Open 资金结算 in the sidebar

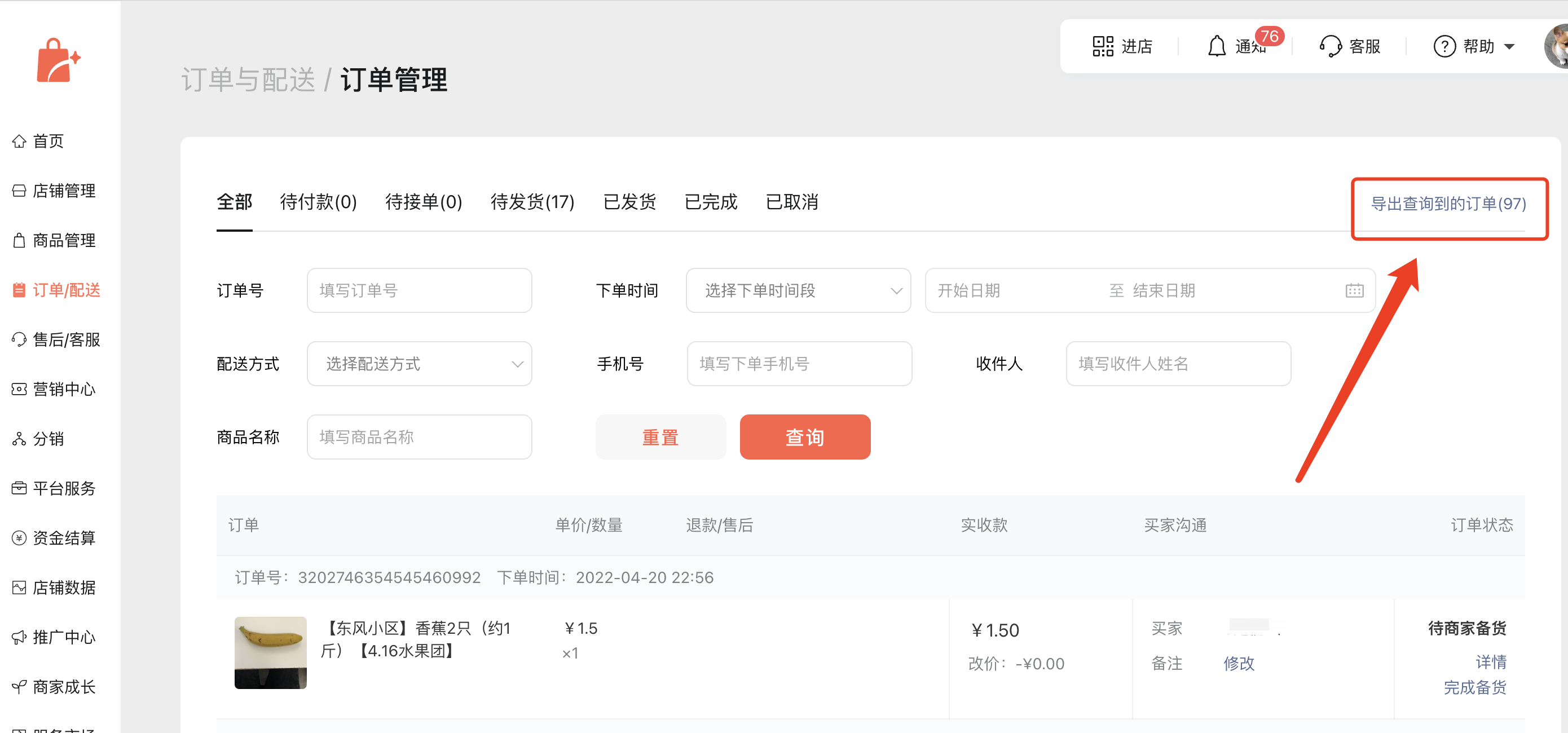[63, 538]
